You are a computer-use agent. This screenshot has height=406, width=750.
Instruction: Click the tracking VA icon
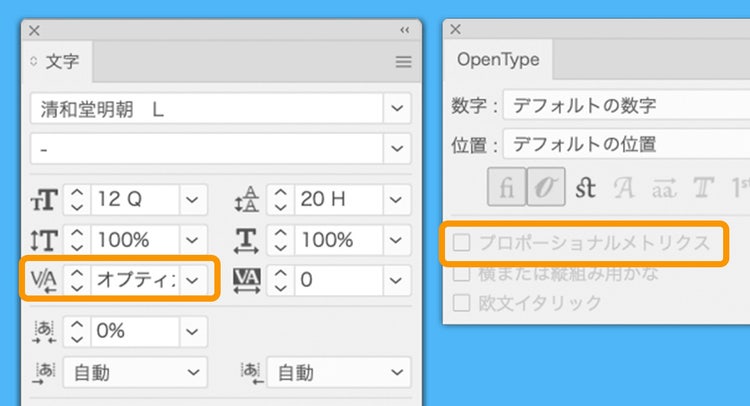[247, 280]
